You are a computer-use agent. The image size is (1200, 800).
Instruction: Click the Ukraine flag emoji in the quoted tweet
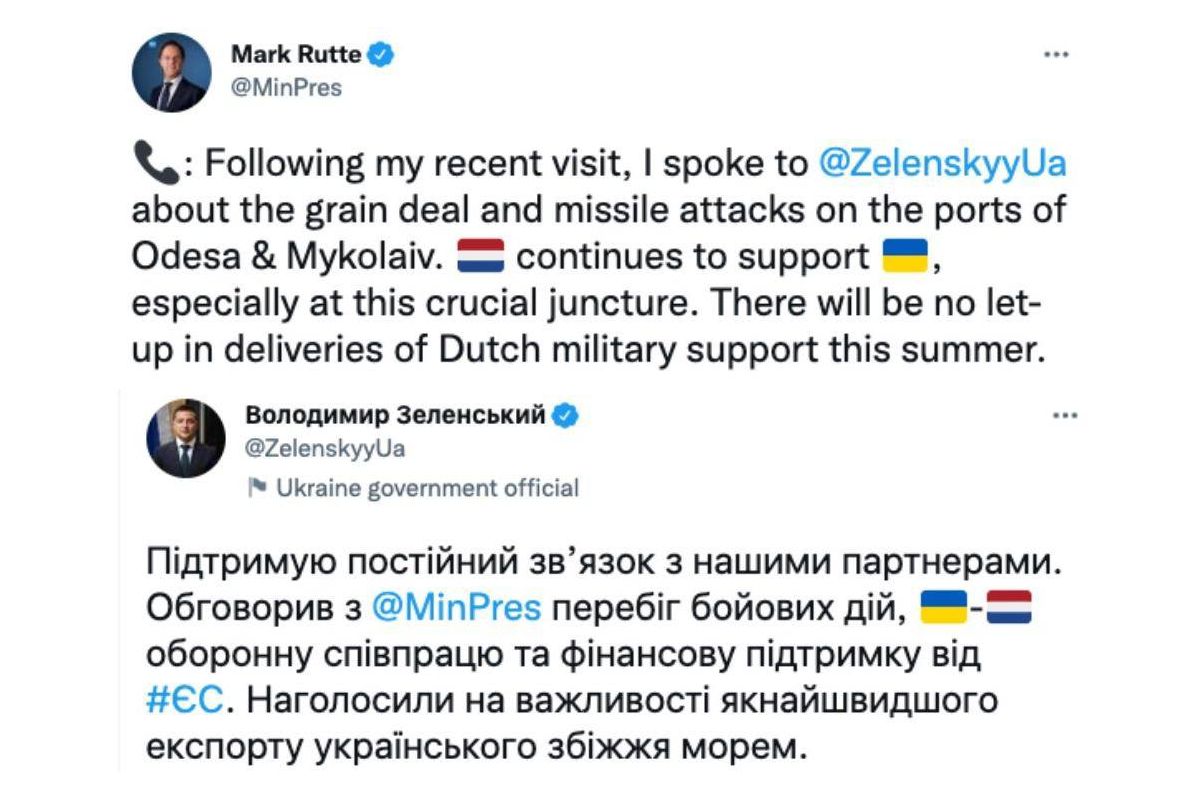pyautogui.click(x=941, y=607)
